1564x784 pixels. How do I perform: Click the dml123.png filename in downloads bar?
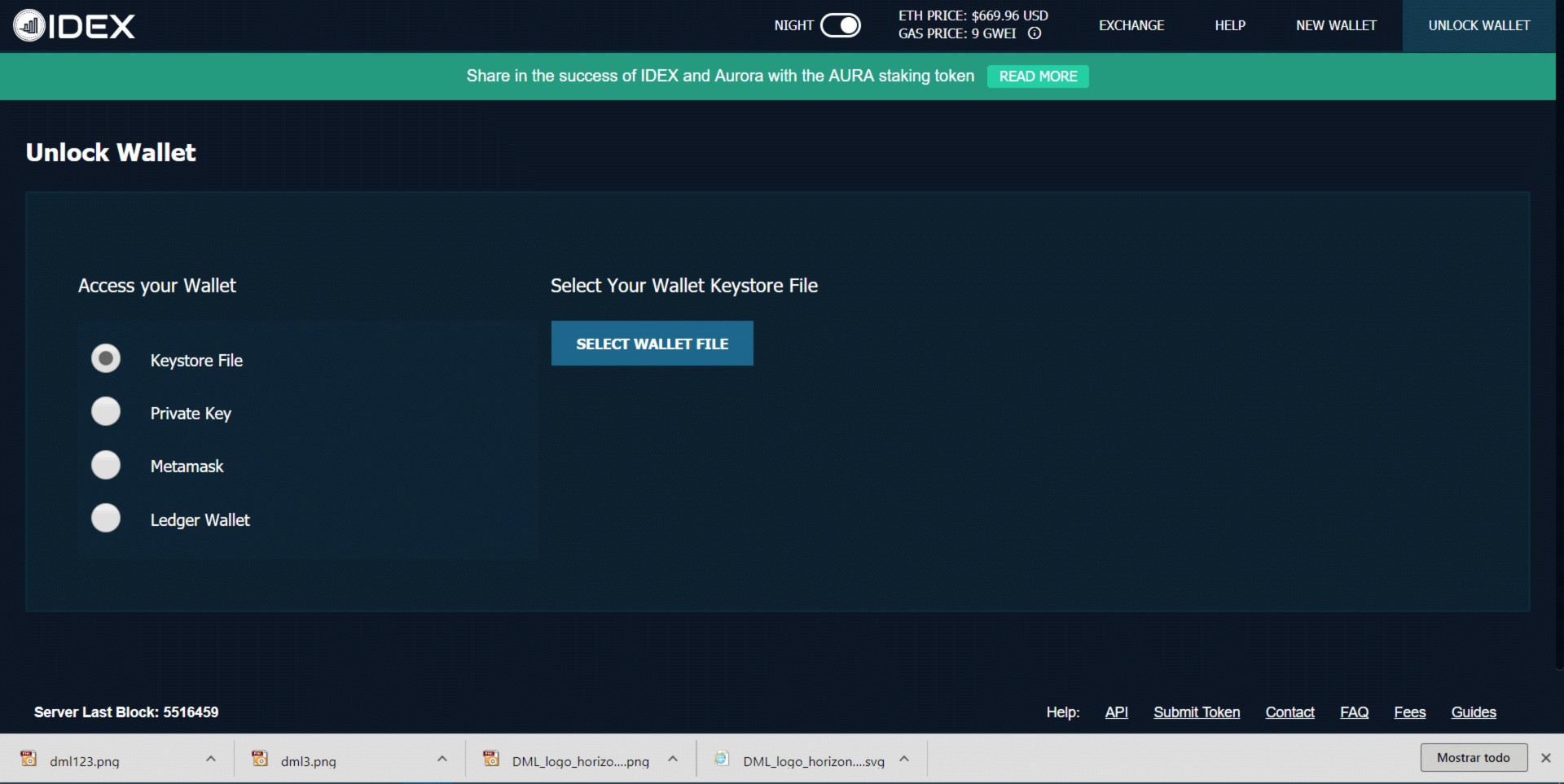point(85,761)
